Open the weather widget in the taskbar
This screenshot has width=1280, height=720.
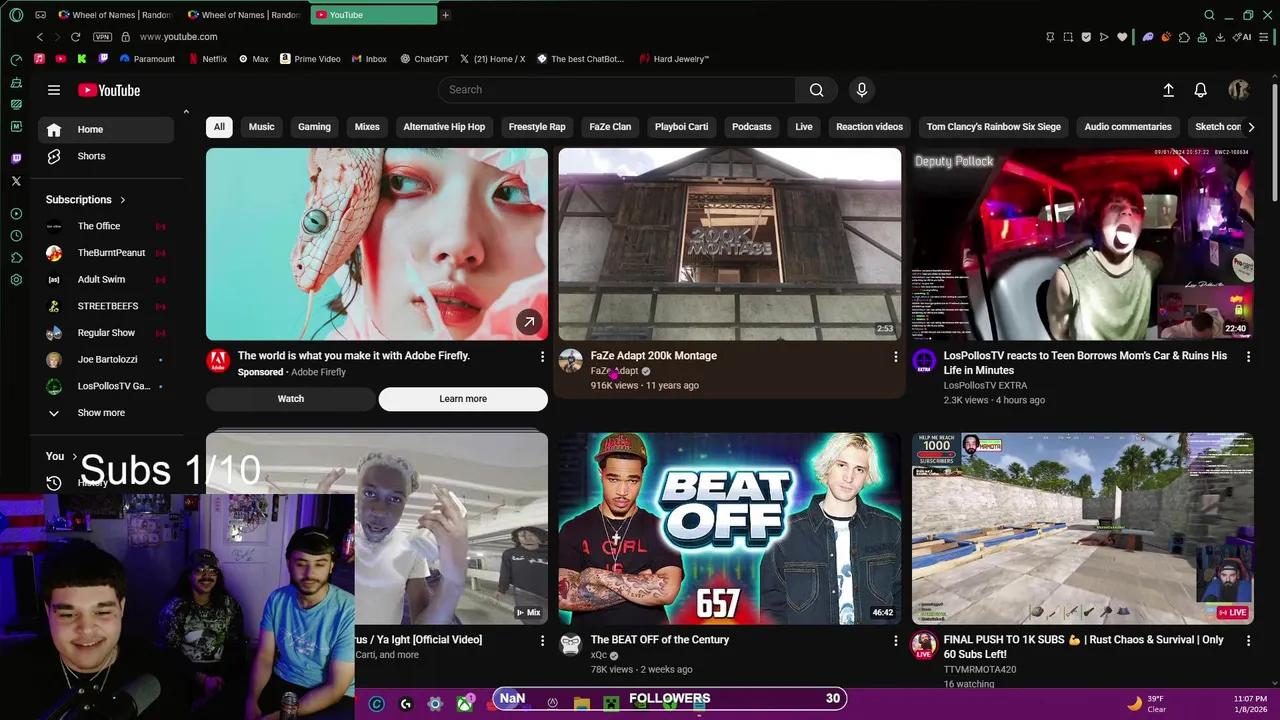[1147, 704]
